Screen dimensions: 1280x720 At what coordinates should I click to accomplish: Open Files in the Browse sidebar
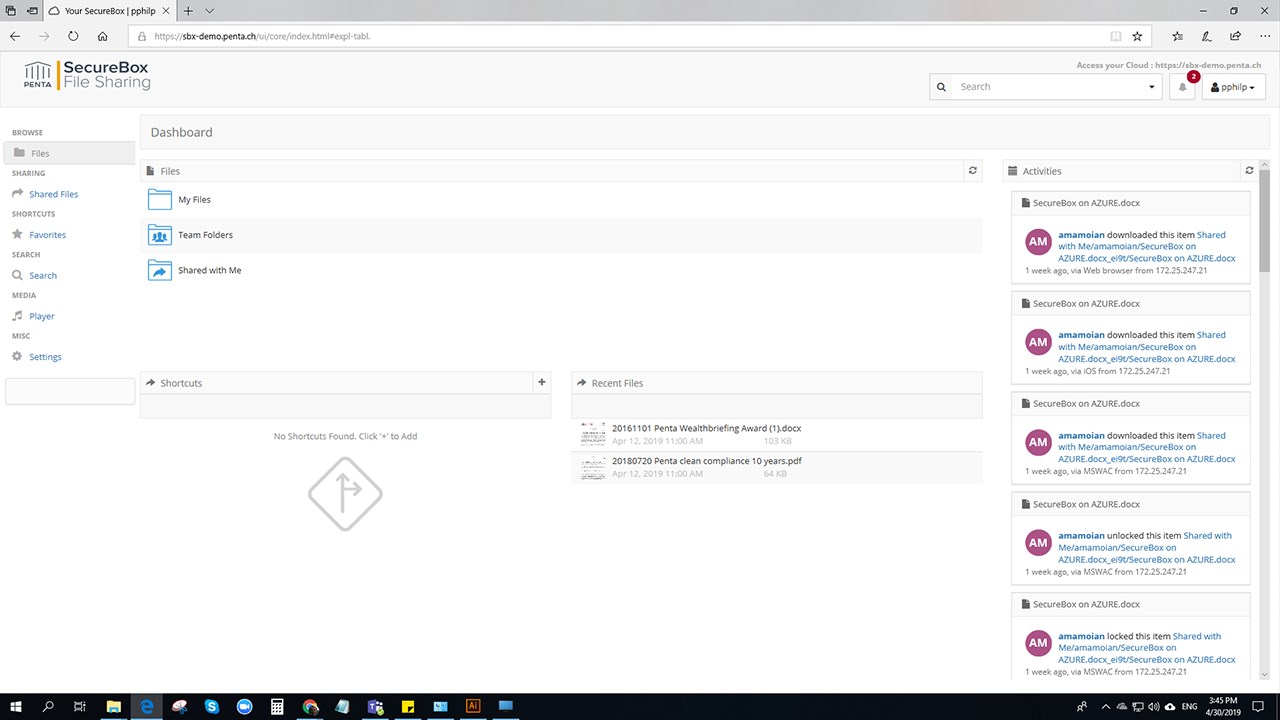click(x=69, y=153)
